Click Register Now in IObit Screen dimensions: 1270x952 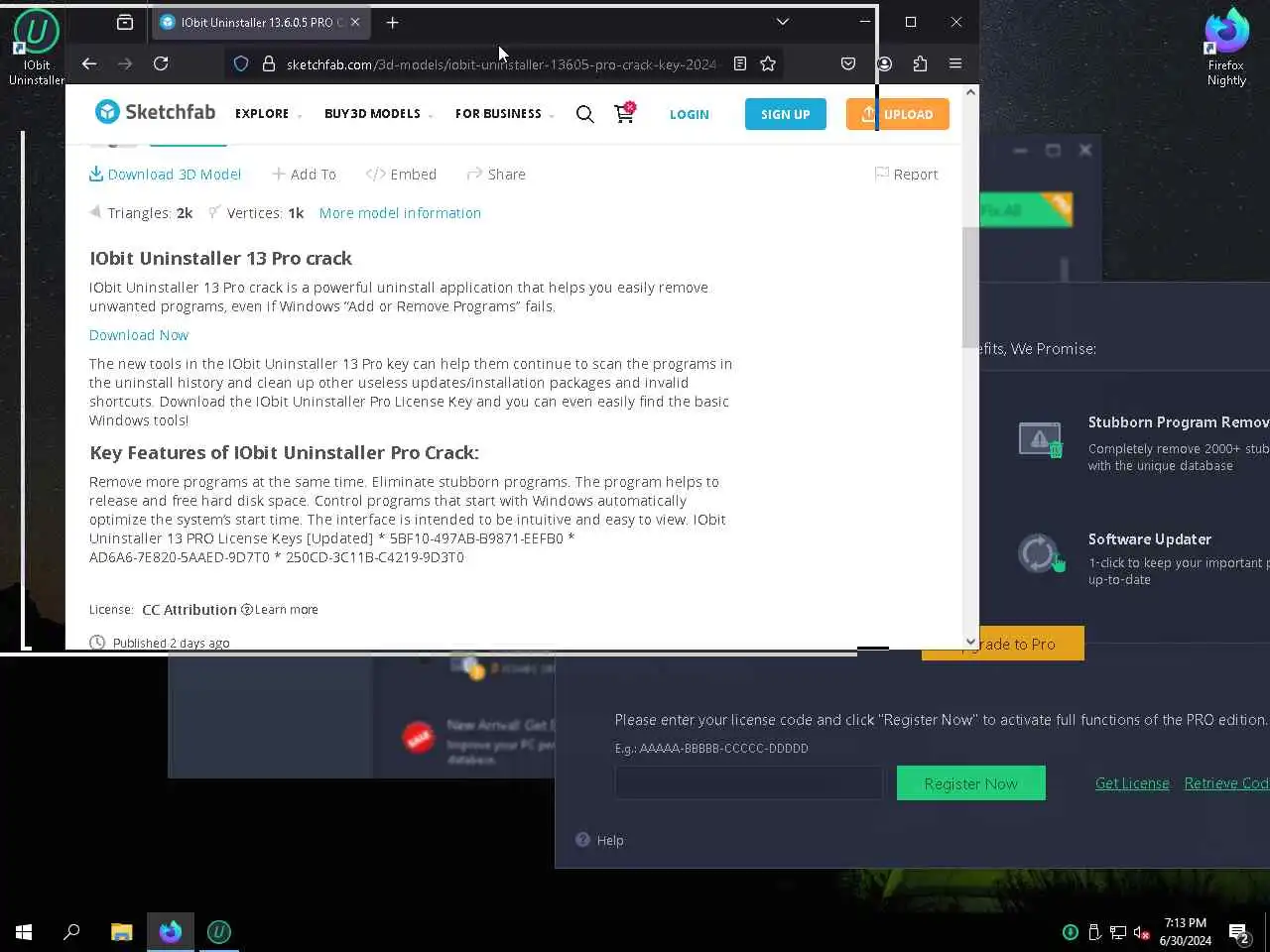pyautogui.click(x=970, y=783)
